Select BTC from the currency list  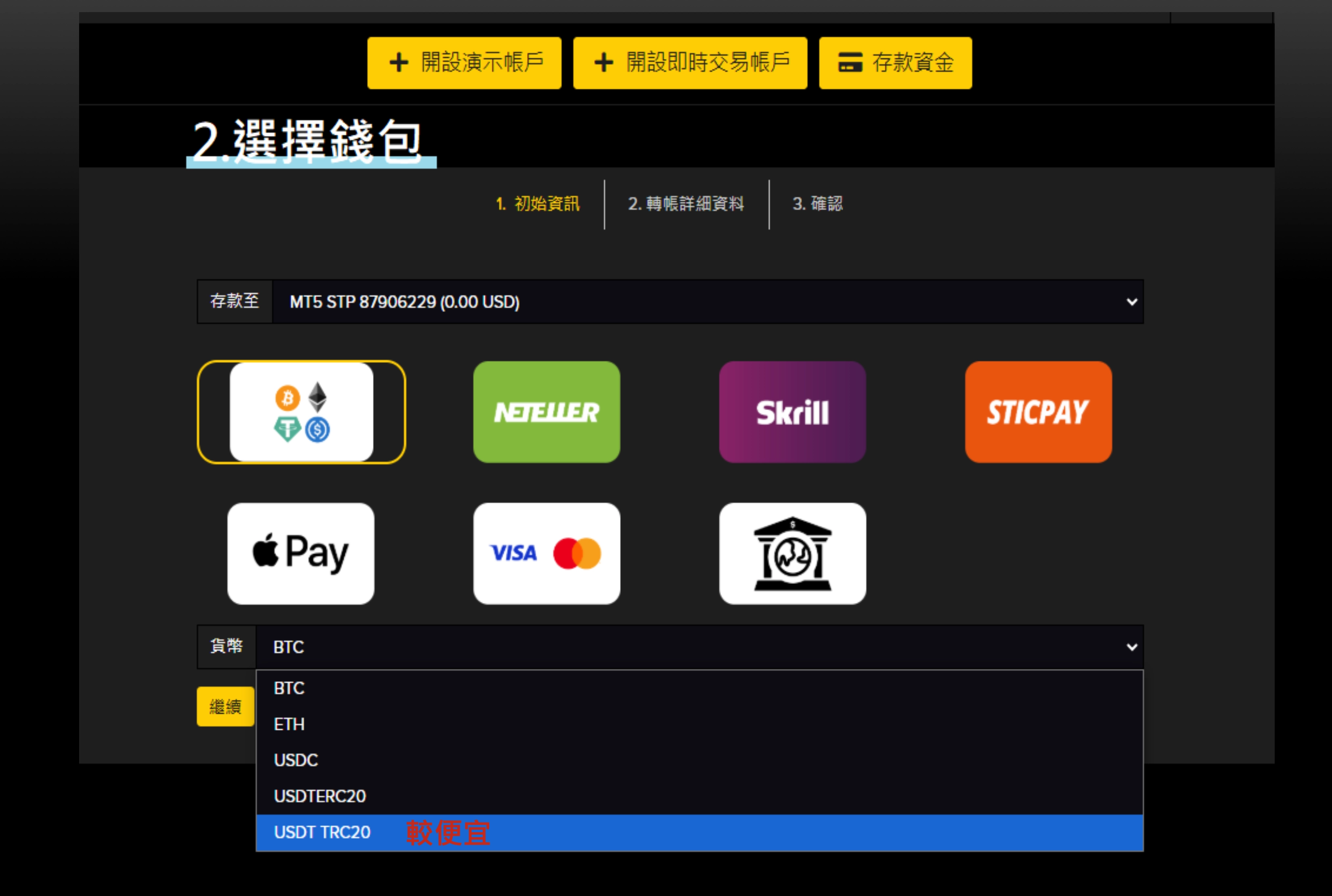700,688
